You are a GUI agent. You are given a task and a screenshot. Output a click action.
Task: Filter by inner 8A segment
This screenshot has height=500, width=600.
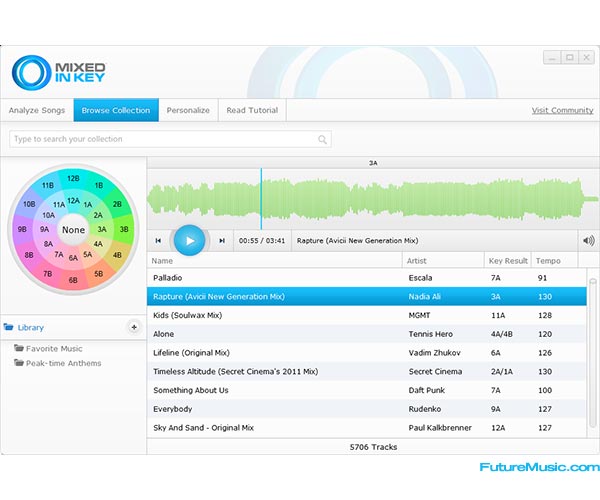click(48, 244)
